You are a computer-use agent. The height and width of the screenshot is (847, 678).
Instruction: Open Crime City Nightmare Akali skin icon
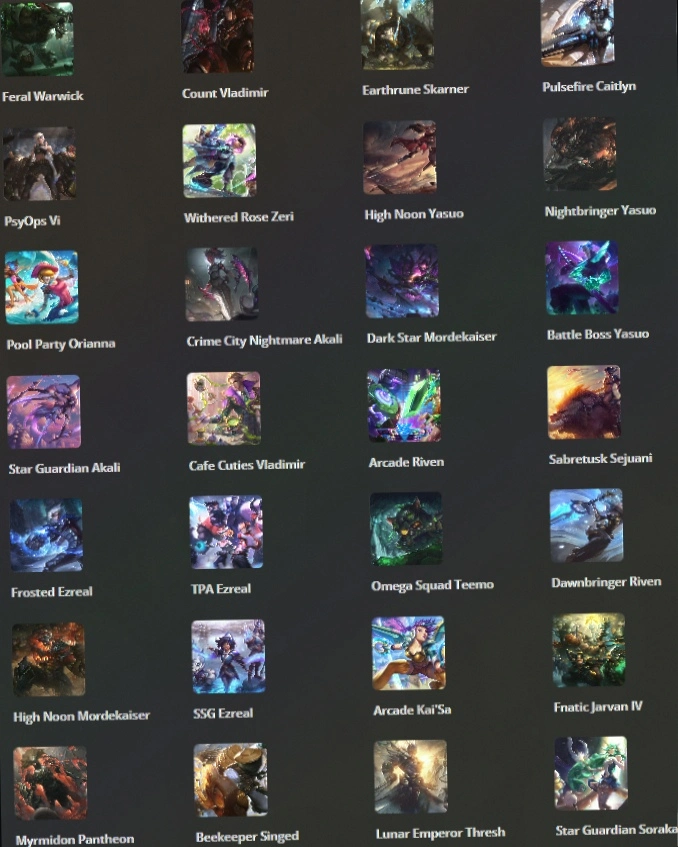pos(221,284)
